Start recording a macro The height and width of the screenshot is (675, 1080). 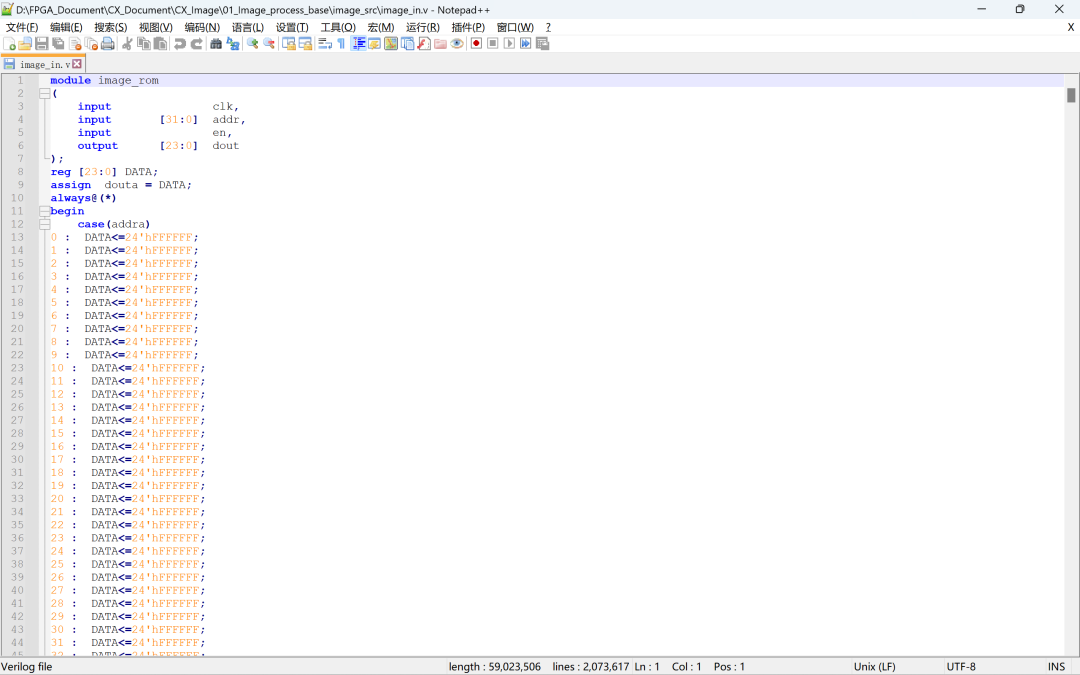coord(476,43)
